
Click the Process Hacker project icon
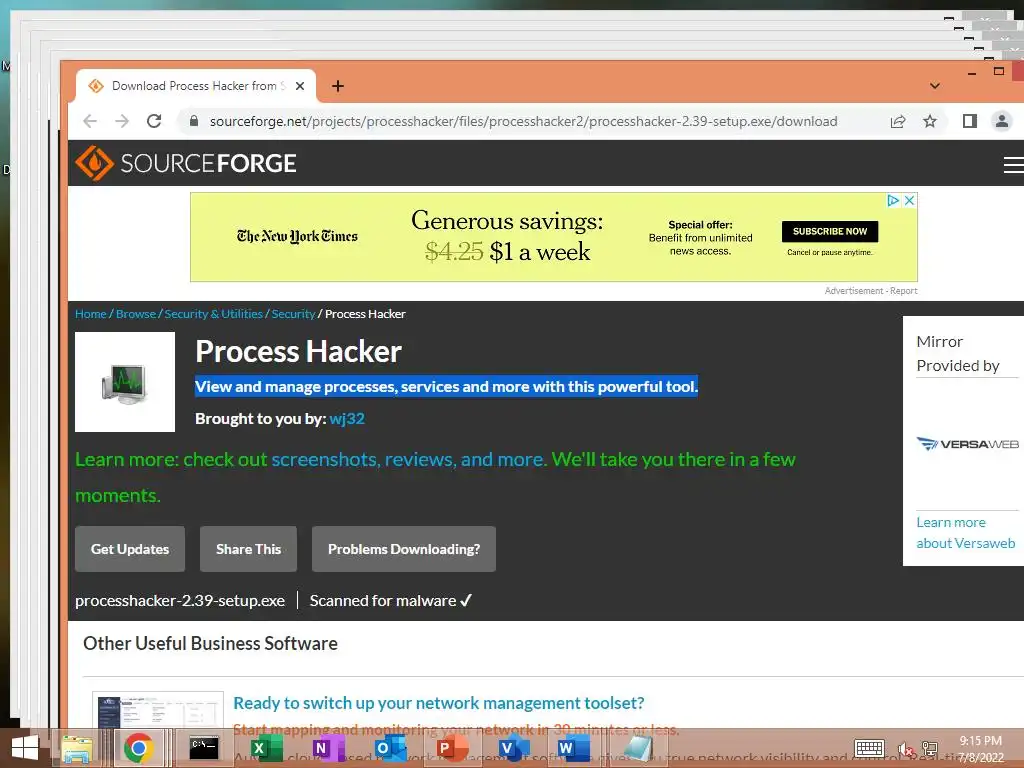[x=125, y=382]
